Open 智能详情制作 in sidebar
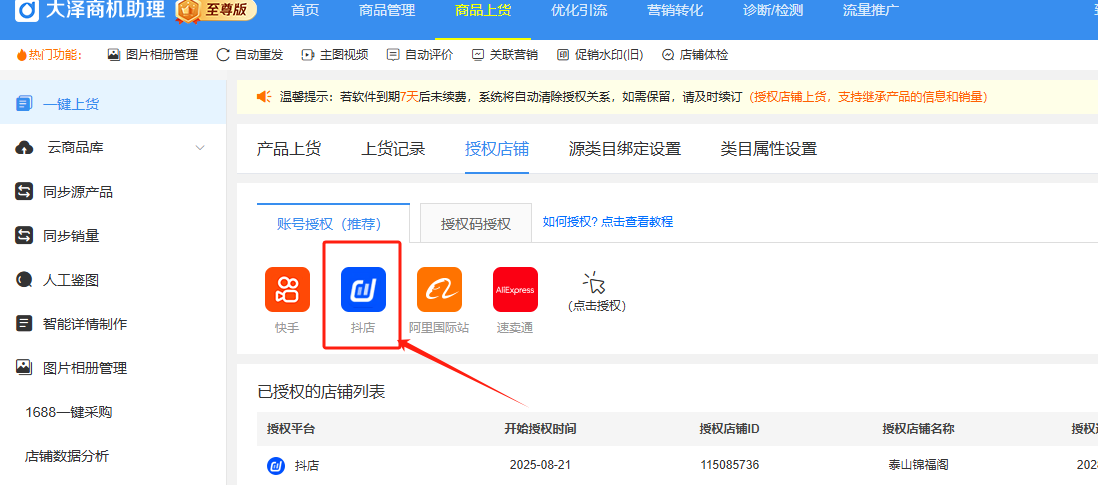The width and height of the screenshot is (1098, 485). coord(85,324)
